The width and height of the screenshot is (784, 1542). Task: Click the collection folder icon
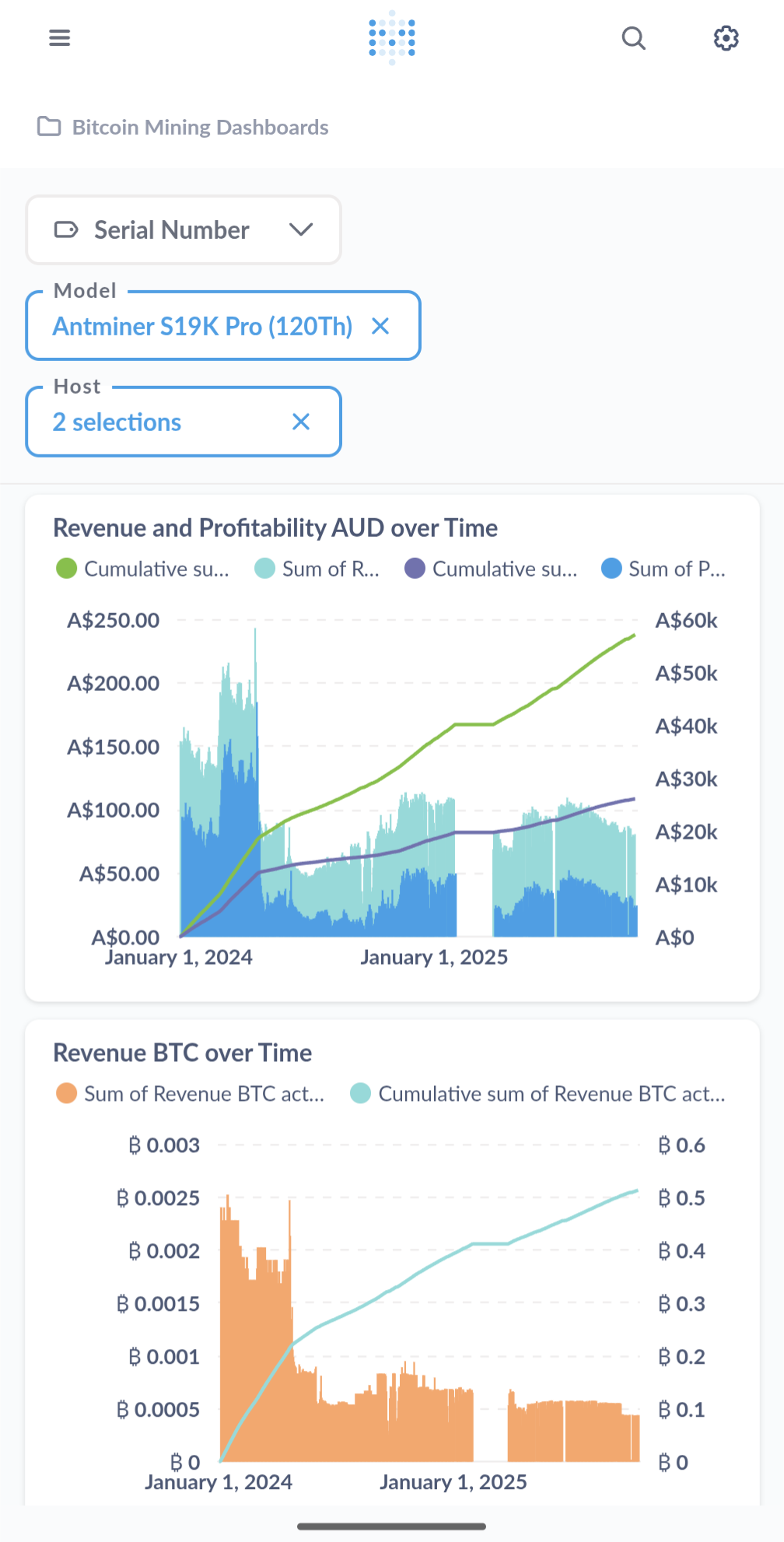pos(49,127)
